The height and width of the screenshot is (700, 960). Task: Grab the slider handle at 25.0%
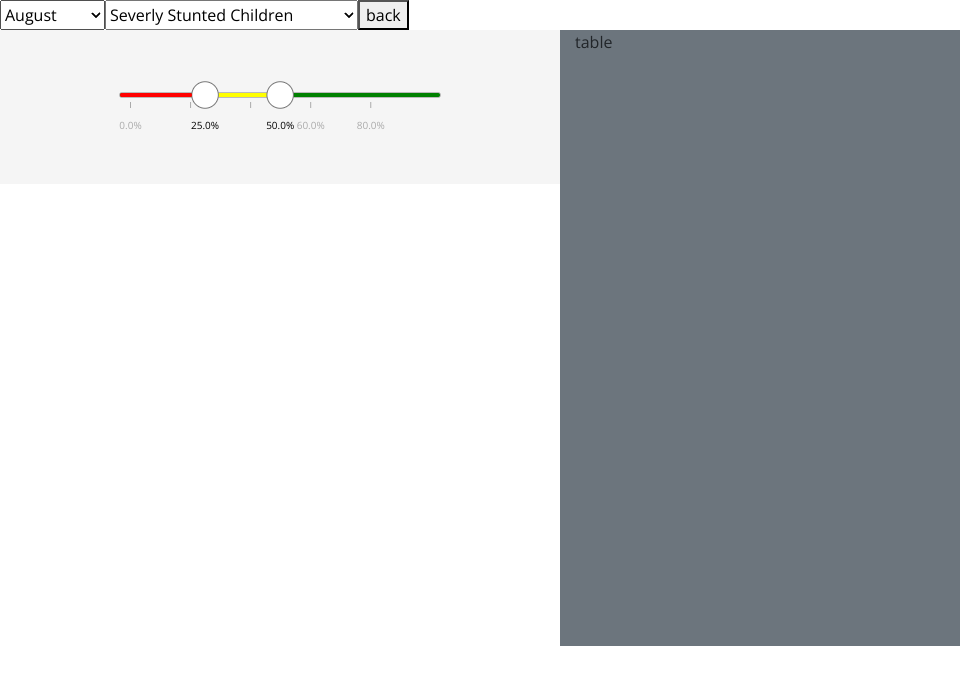pos(205,95)
